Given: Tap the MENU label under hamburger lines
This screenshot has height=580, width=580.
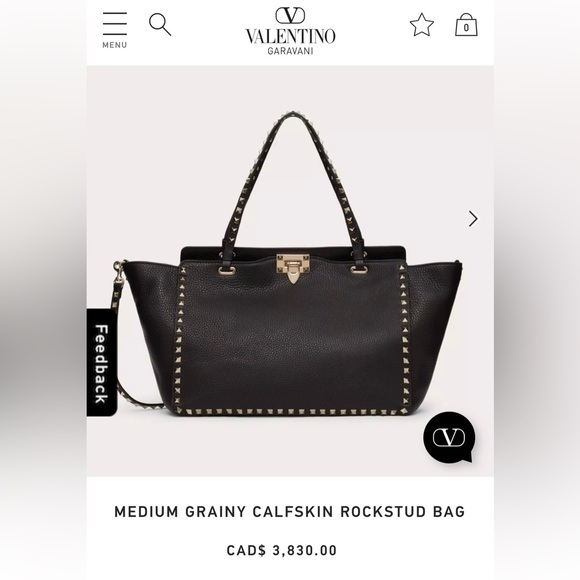Looking at the screenshot, I should click(x=115, y=45).
